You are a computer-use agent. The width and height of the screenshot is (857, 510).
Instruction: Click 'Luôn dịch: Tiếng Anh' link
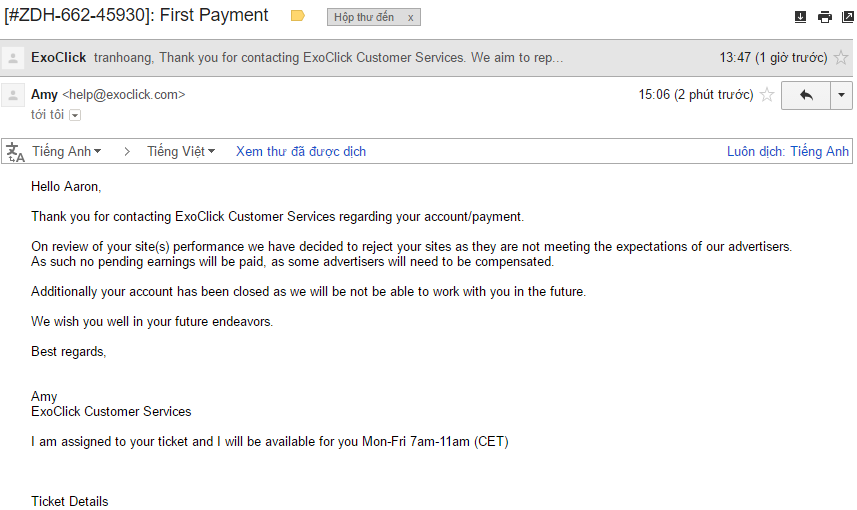coord(788,152)
